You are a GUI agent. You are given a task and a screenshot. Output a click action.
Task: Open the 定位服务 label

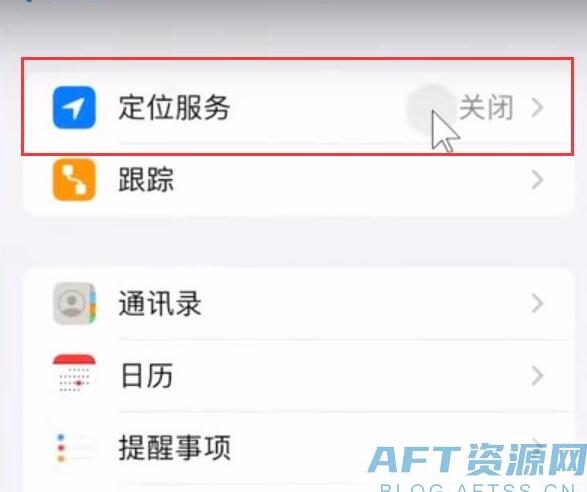click(174, 108)
